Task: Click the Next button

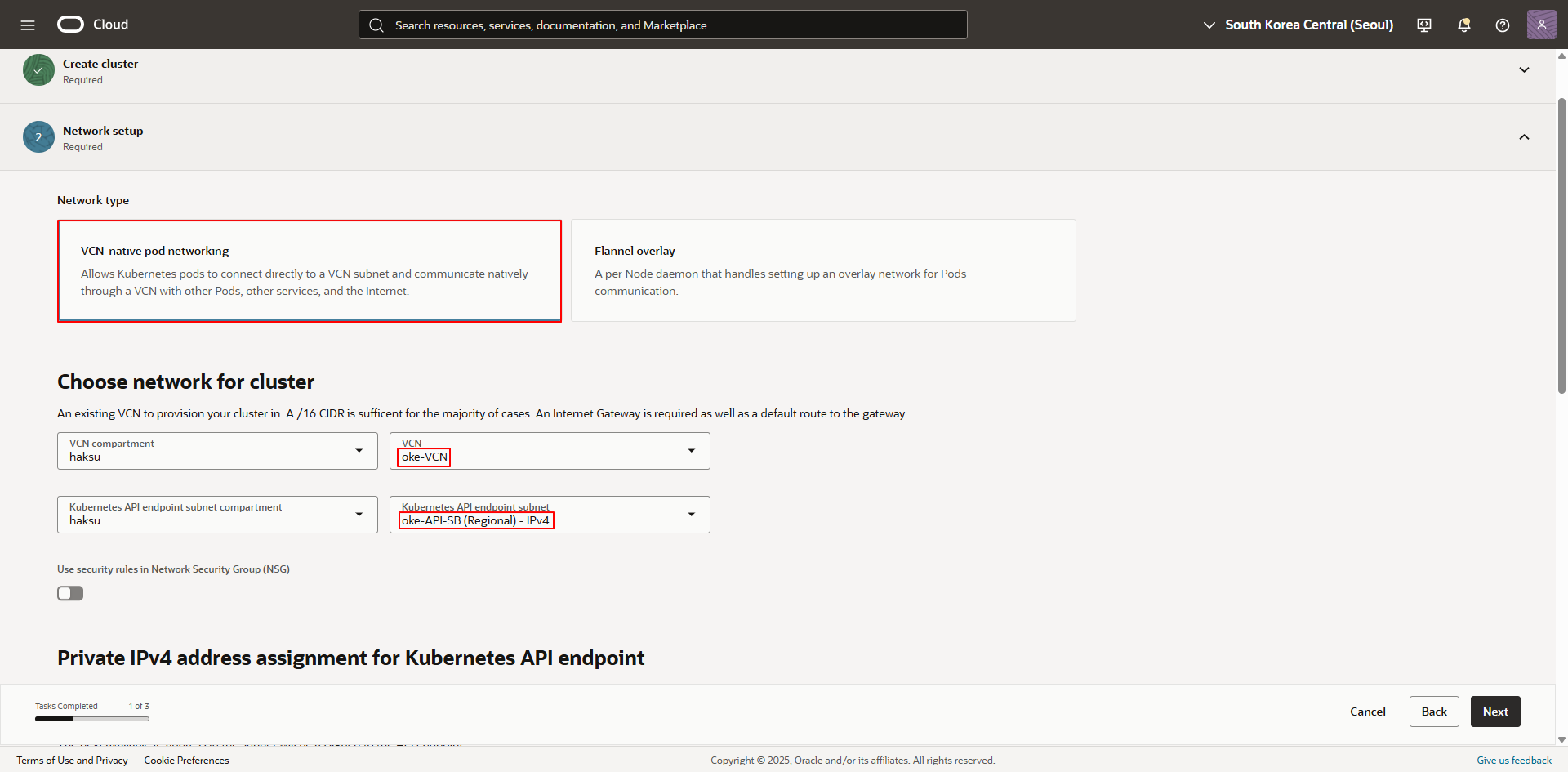Action: pyautogui.click(x=1494, y=712)
